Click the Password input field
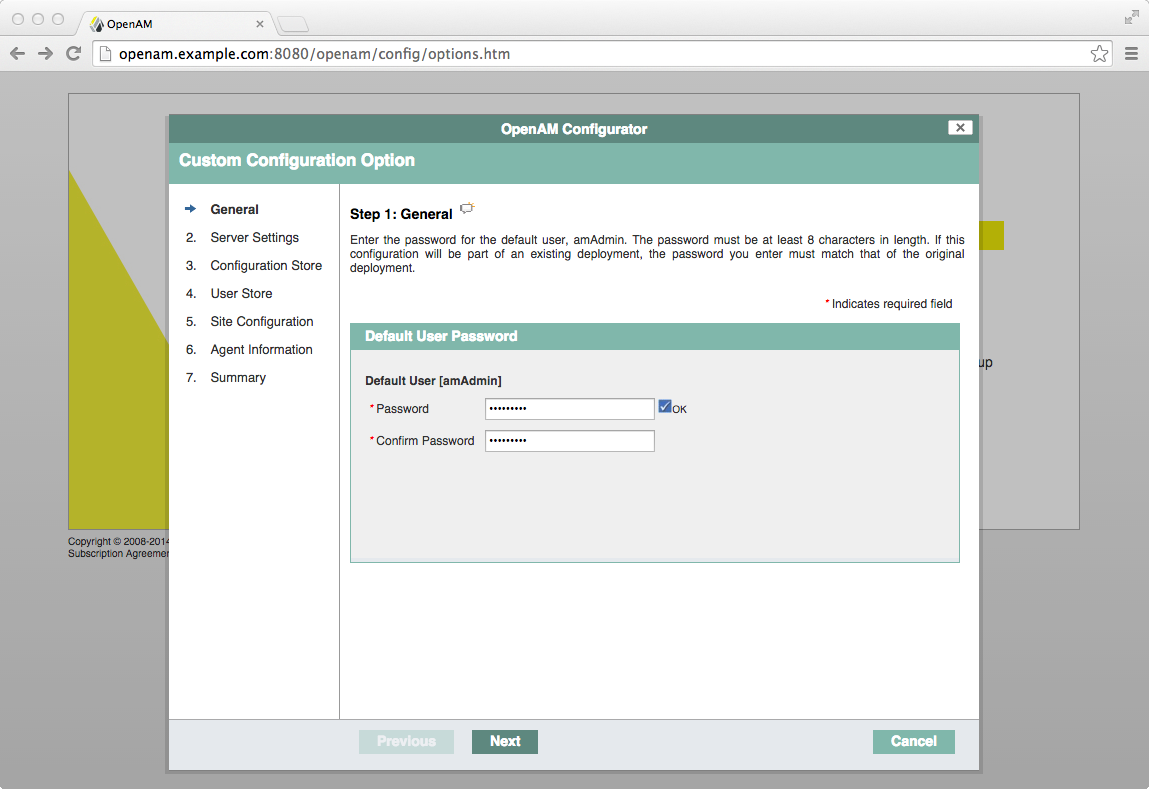Image resolution: width=1149 pixels, height=789 pixels. click(569, 409)
